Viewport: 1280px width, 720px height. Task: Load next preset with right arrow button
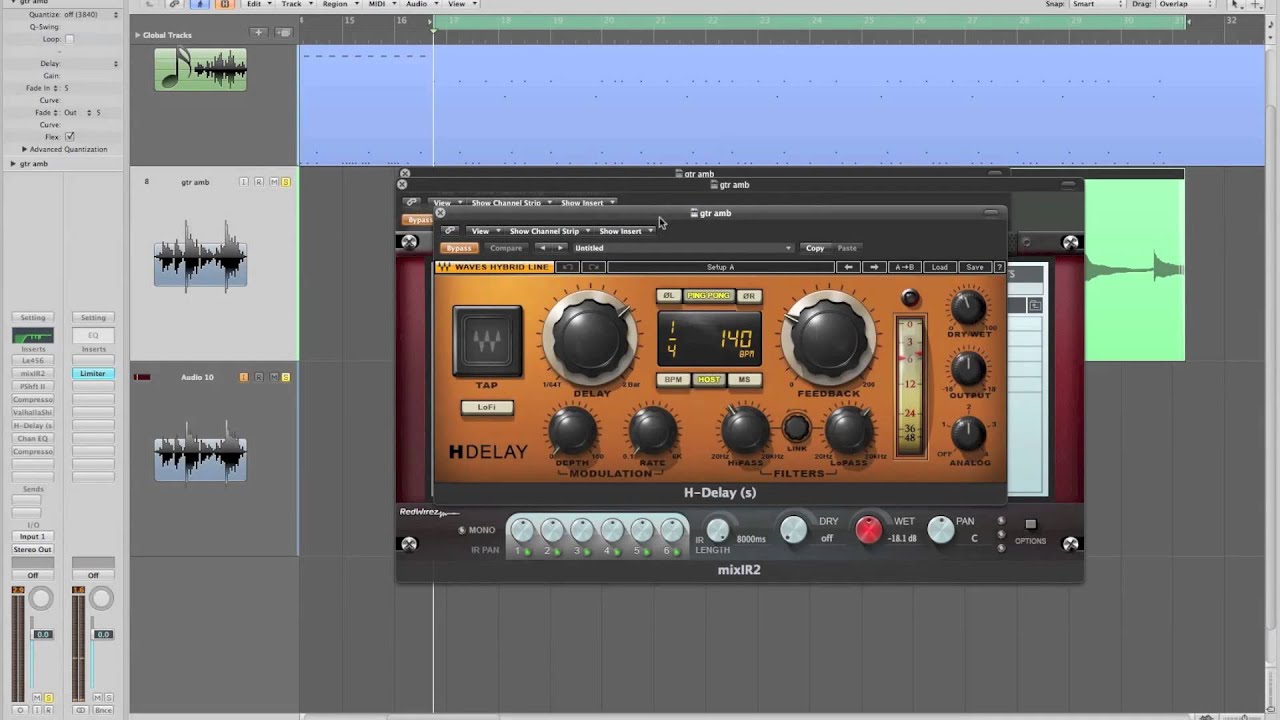[874, 267]
